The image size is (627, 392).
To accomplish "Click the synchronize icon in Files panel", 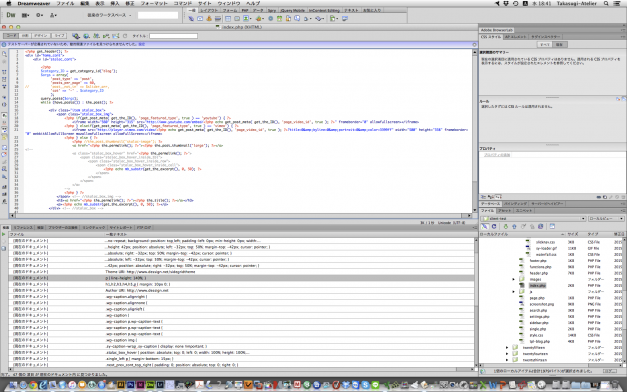I will (x=541, y=226).
